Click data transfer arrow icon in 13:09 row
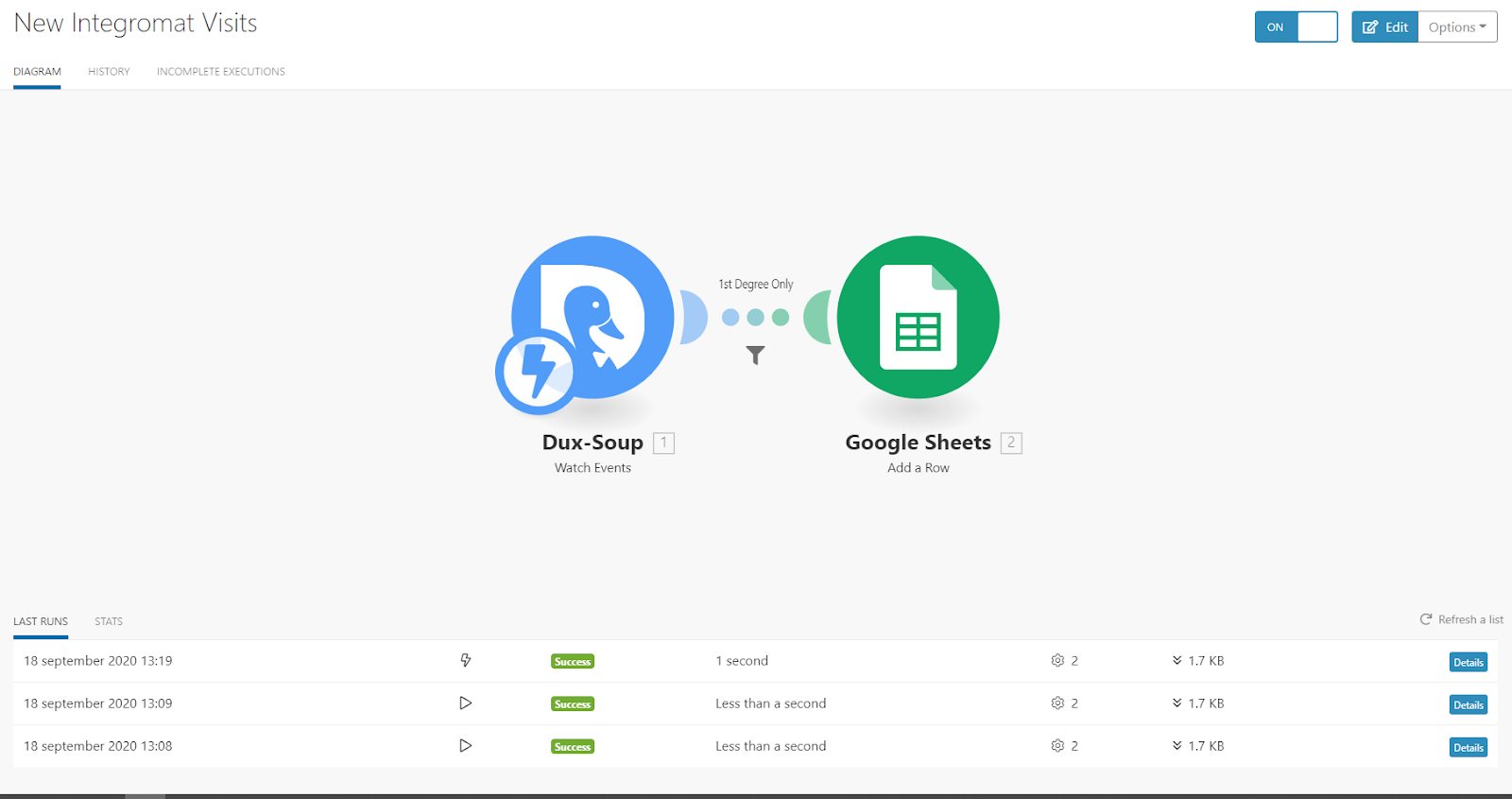The height and width of the screenshot is (799, 1512). pos(1177,703)
